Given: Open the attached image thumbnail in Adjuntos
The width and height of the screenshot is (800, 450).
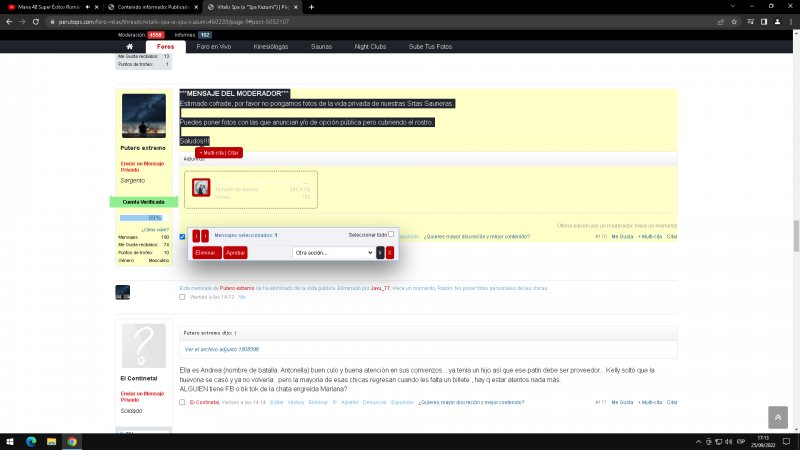Looking at the screenshot, I should coord(201,188).
